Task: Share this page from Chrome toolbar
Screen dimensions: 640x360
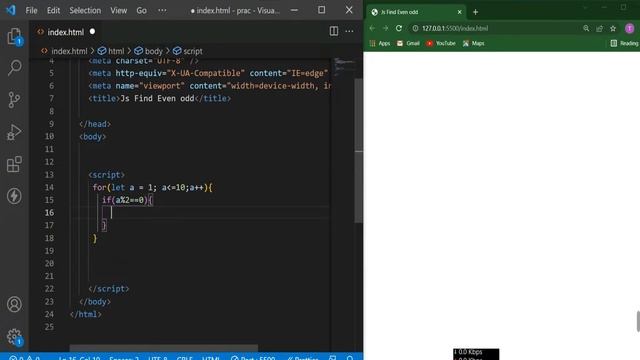Action: point(599,28)
